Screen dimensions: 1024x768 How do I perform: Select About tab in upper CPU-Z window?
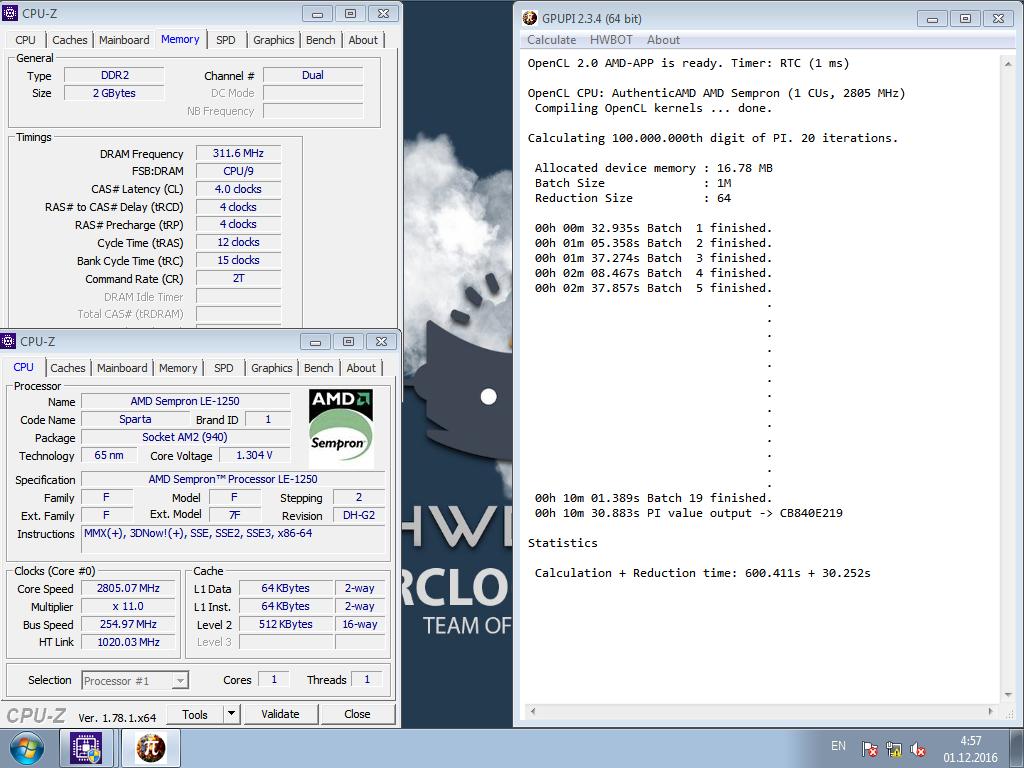363,40
